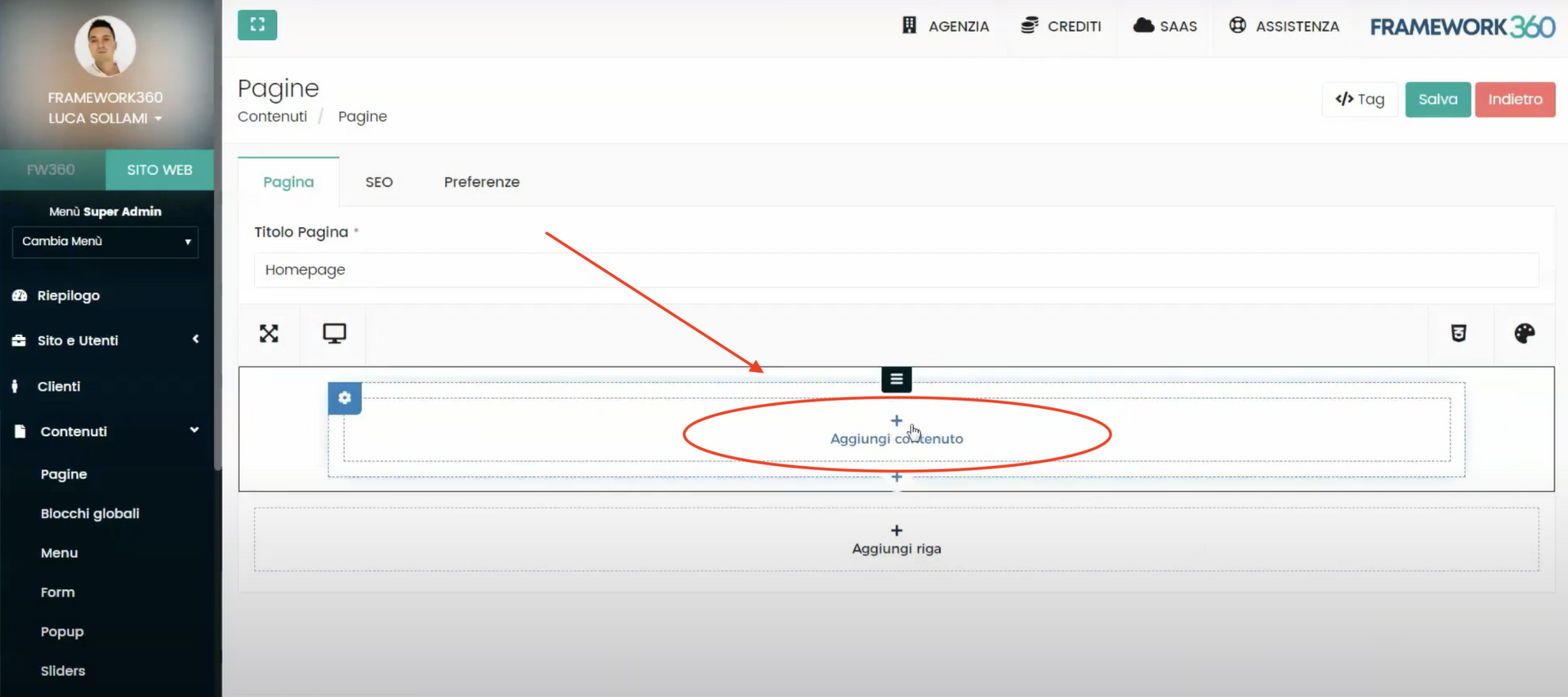The width and height of the screenshot is (1568, 697).
Task: Open the SAAS cloud icon
Action: click(1143, 25)
